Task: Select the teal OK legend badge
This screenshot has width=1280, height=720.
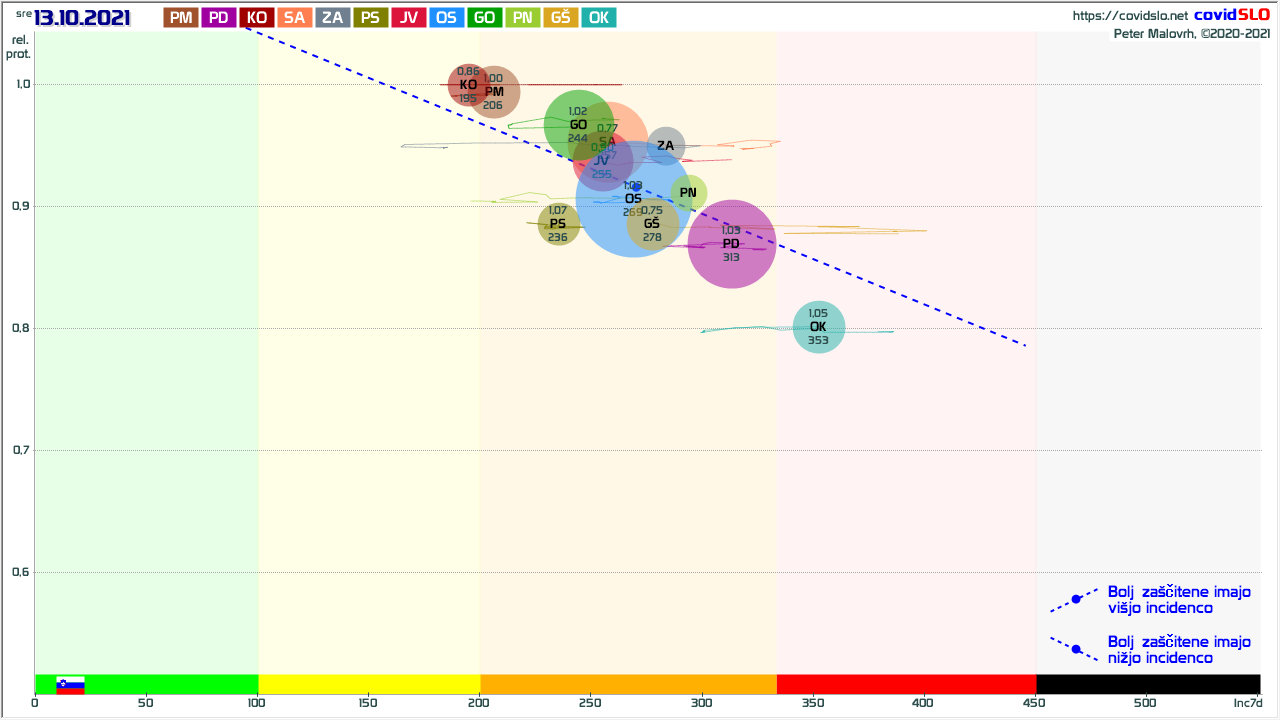Action: tap(599, 17)
